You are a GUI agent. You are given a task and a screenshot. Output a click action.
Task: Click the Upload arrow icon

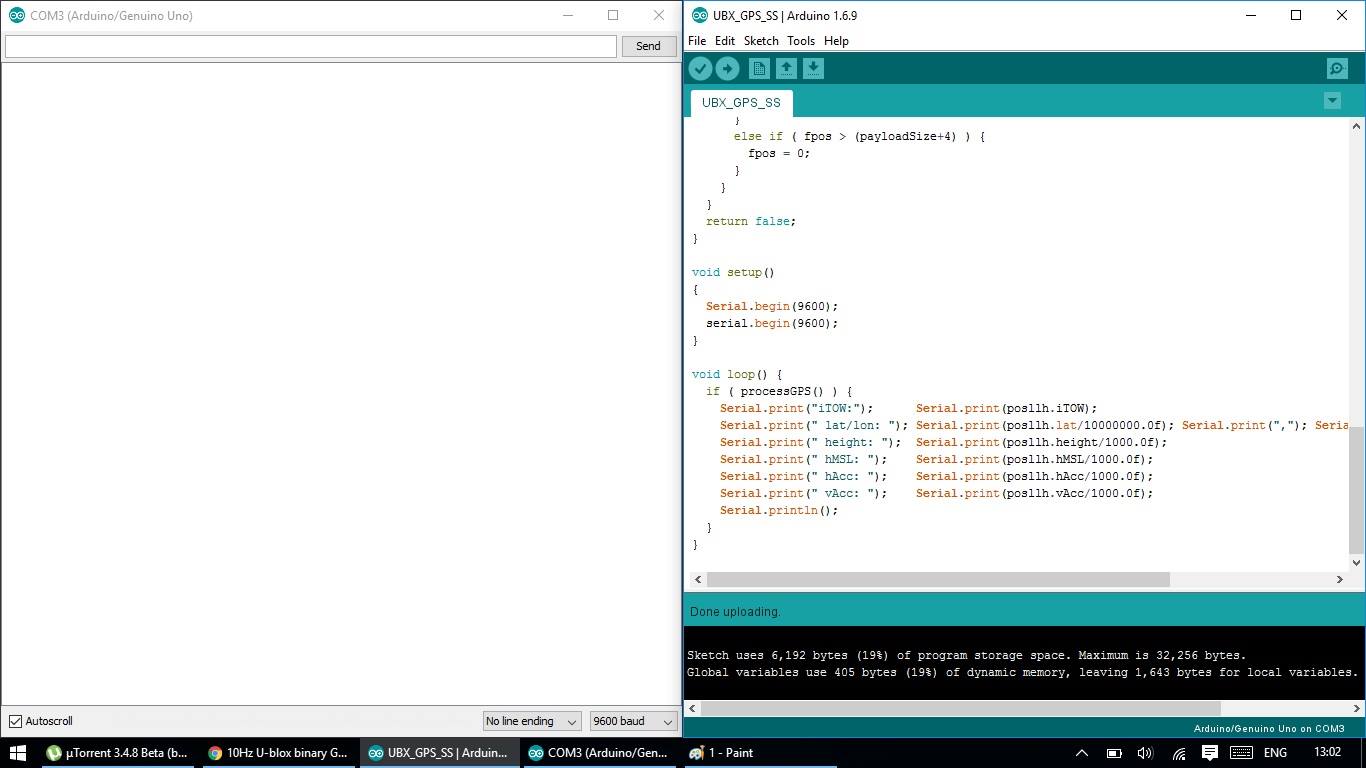click(x=727, y=68)
